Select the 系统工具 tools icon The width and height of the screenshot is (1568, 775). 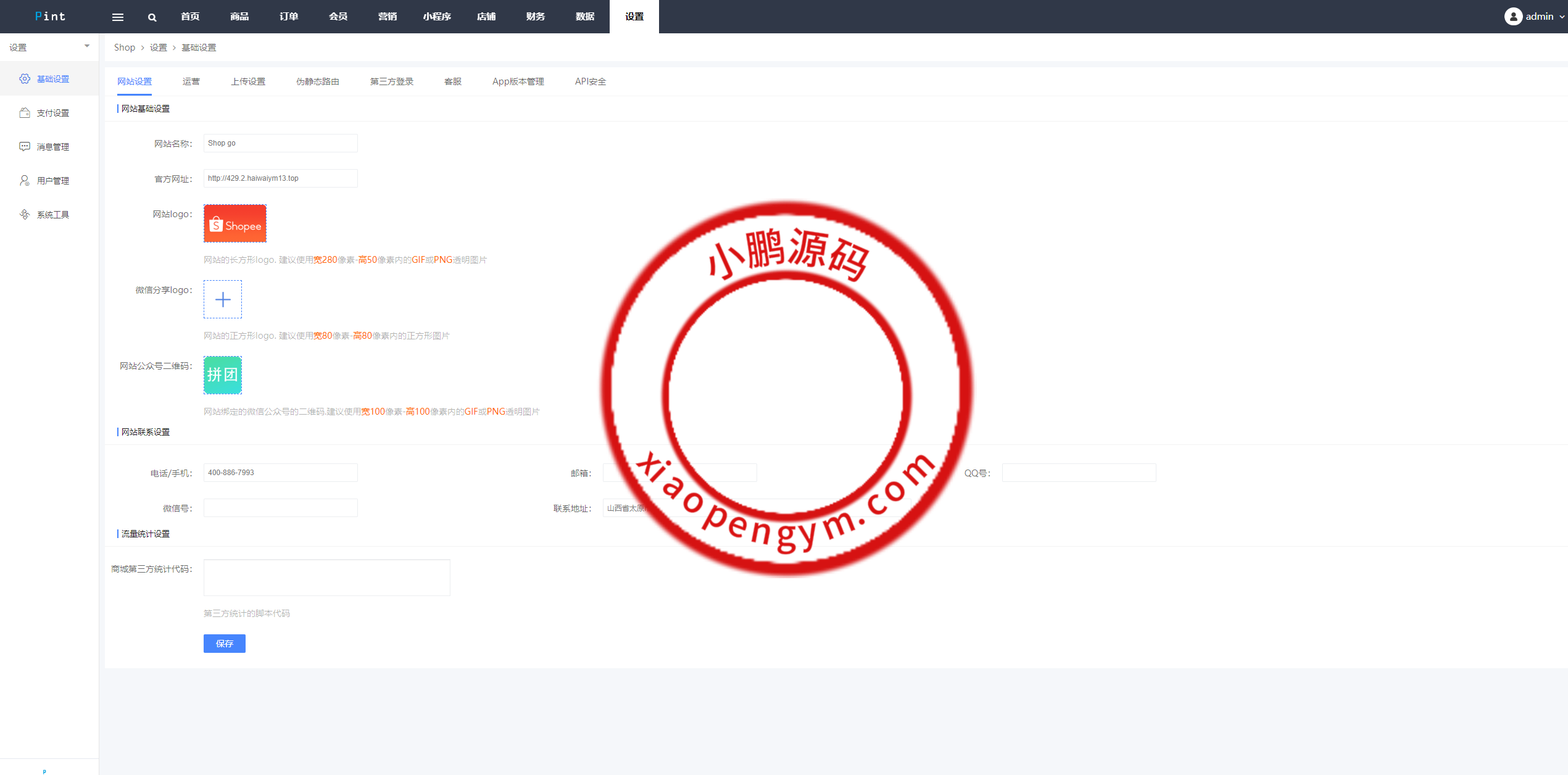(25, 214)
